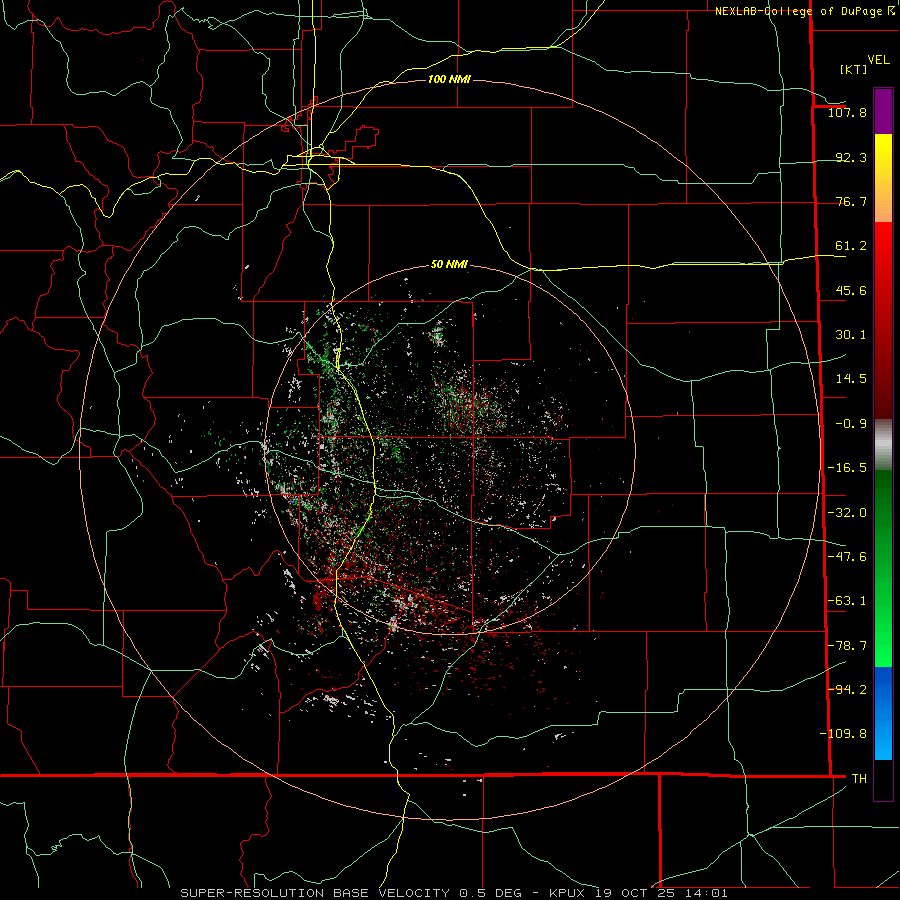
Task: Click the purple top segment of velocity color bar
Action: tap(883, 111)
